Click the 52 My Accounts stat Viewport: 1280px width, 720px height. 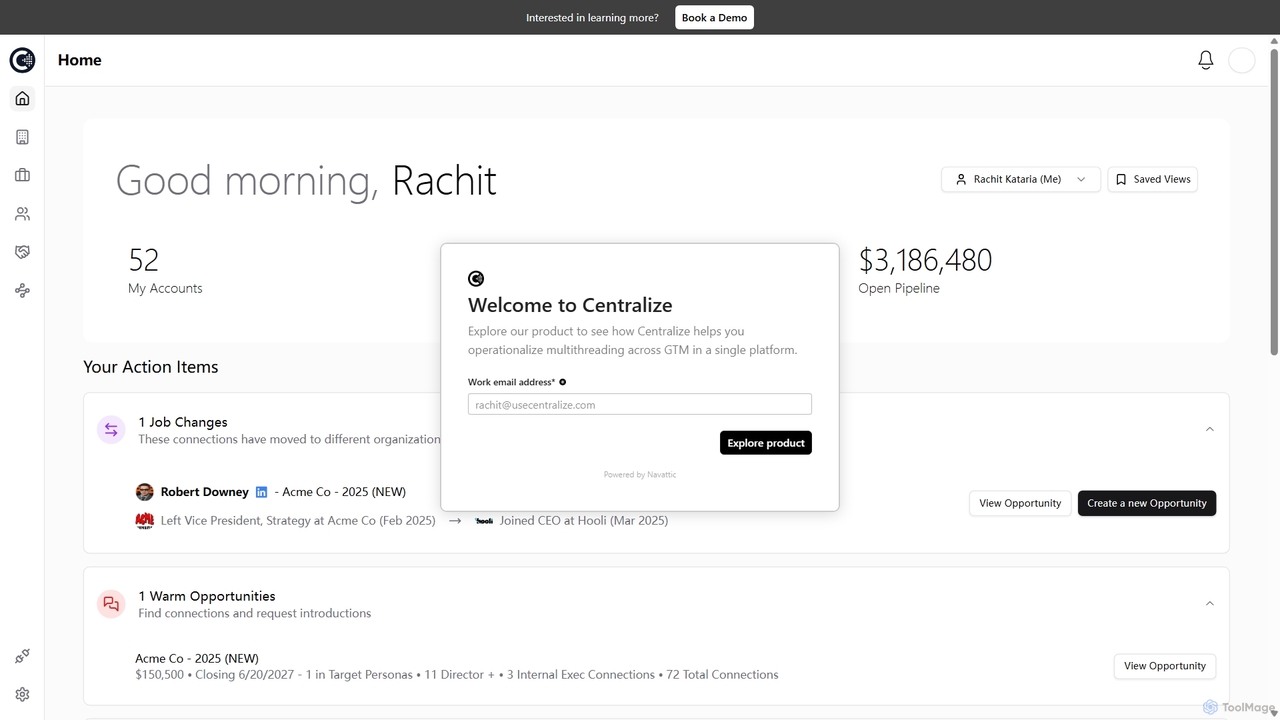click(165, 271)
